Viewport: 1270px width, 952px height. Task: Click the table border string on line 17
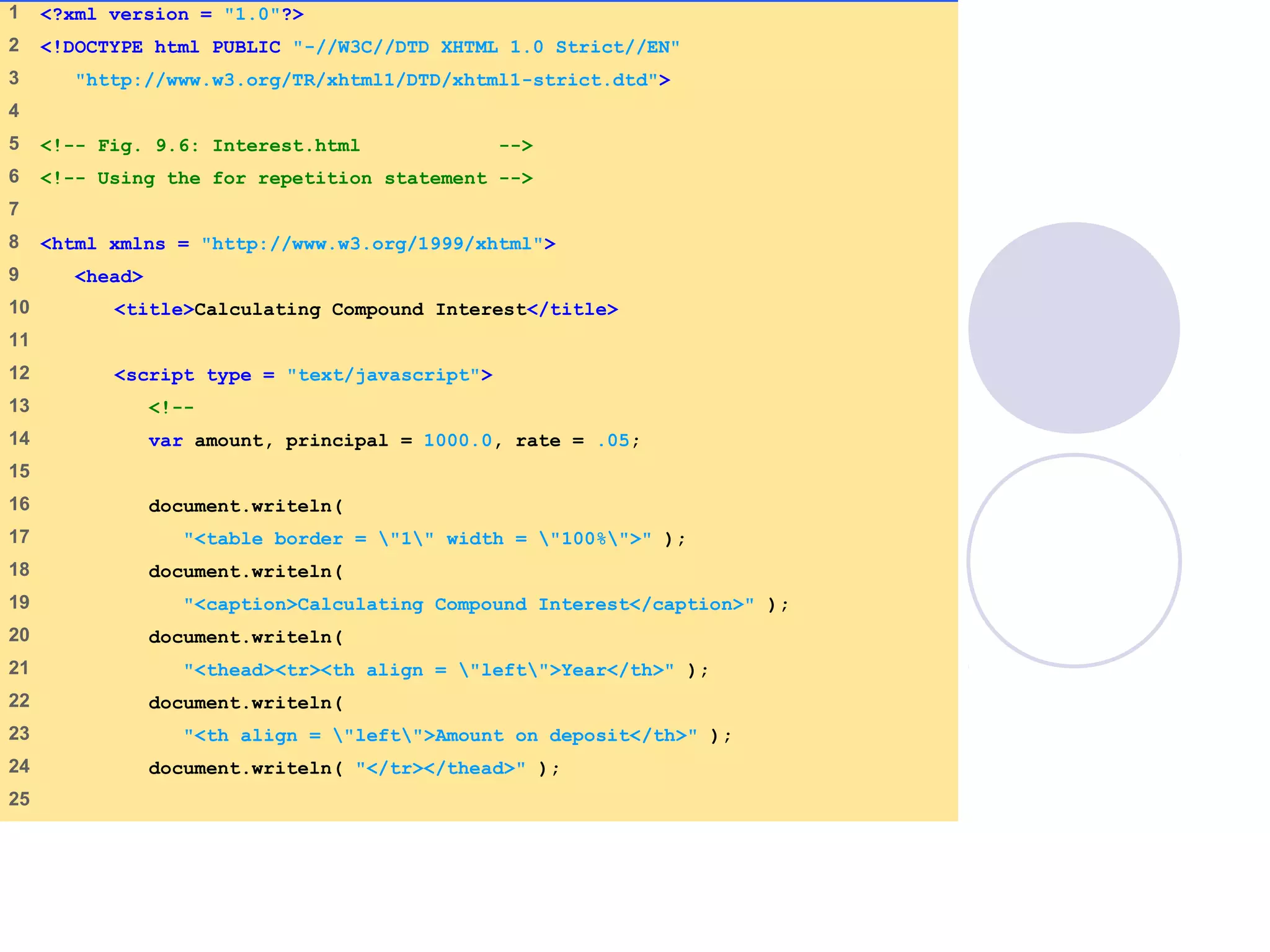pos(417,539)
